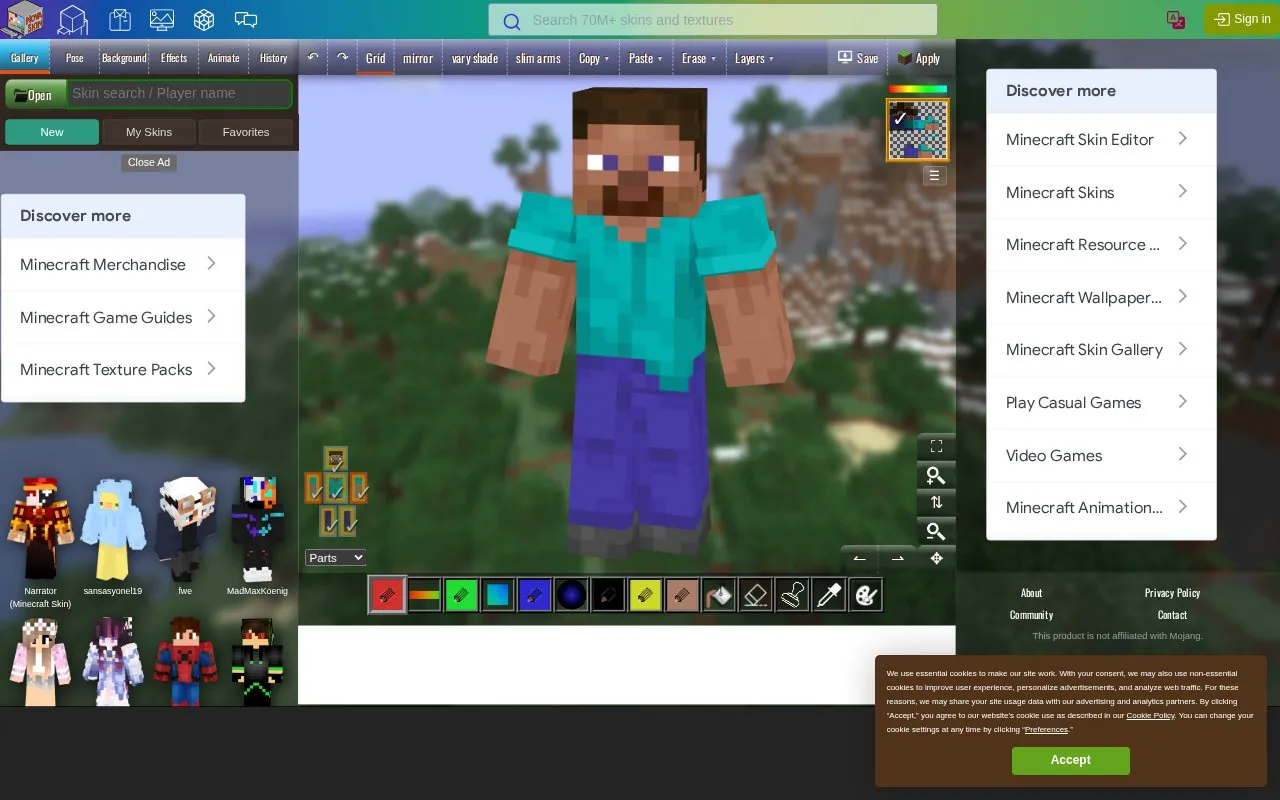The image size is (1280, 800).
Task: Rotate the model right with arrow
Action: tap(897, 558)
